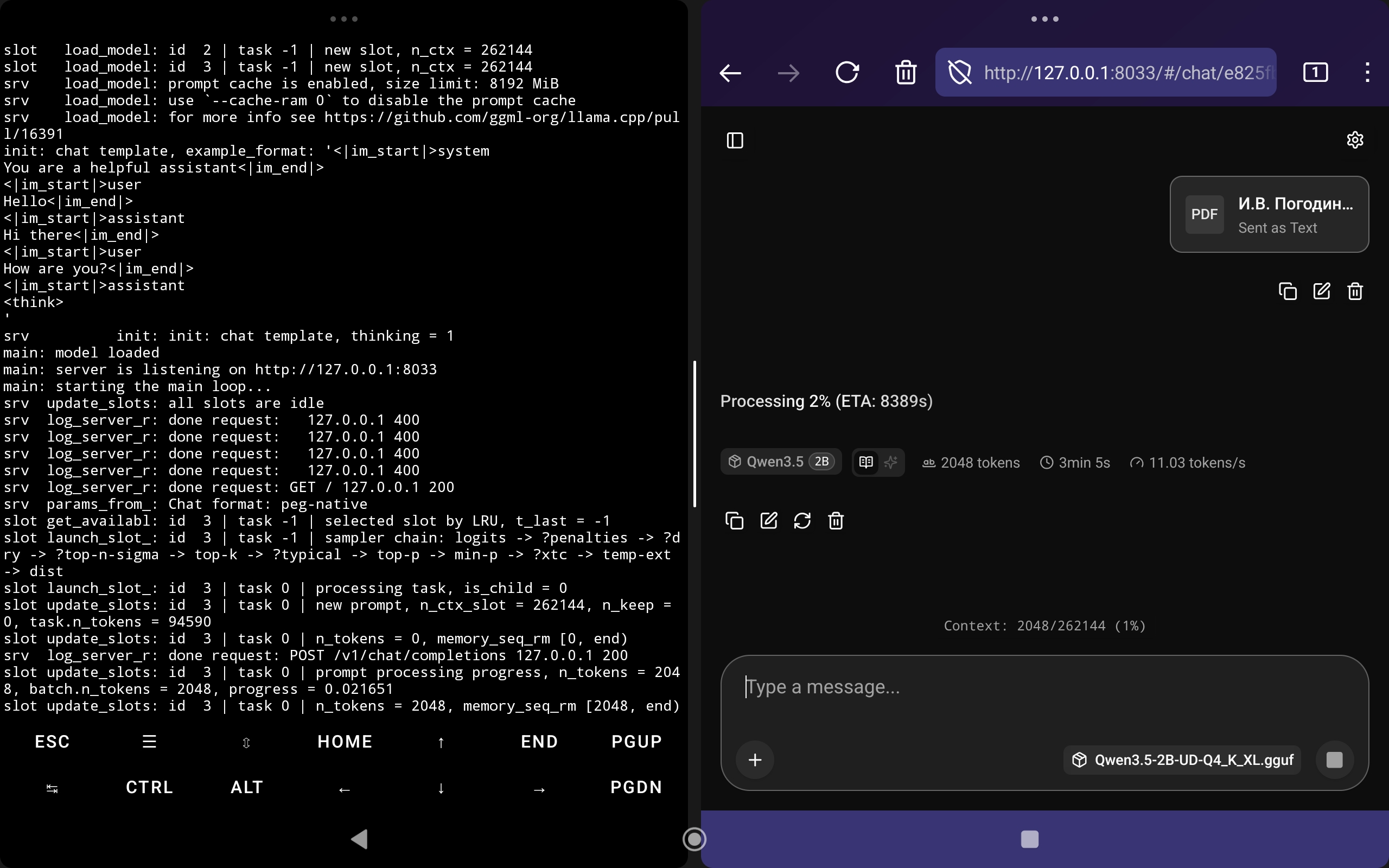The width and height of the screenshot is (1389, 868).
Task: Reload the browser page
Action: point(847,73)
